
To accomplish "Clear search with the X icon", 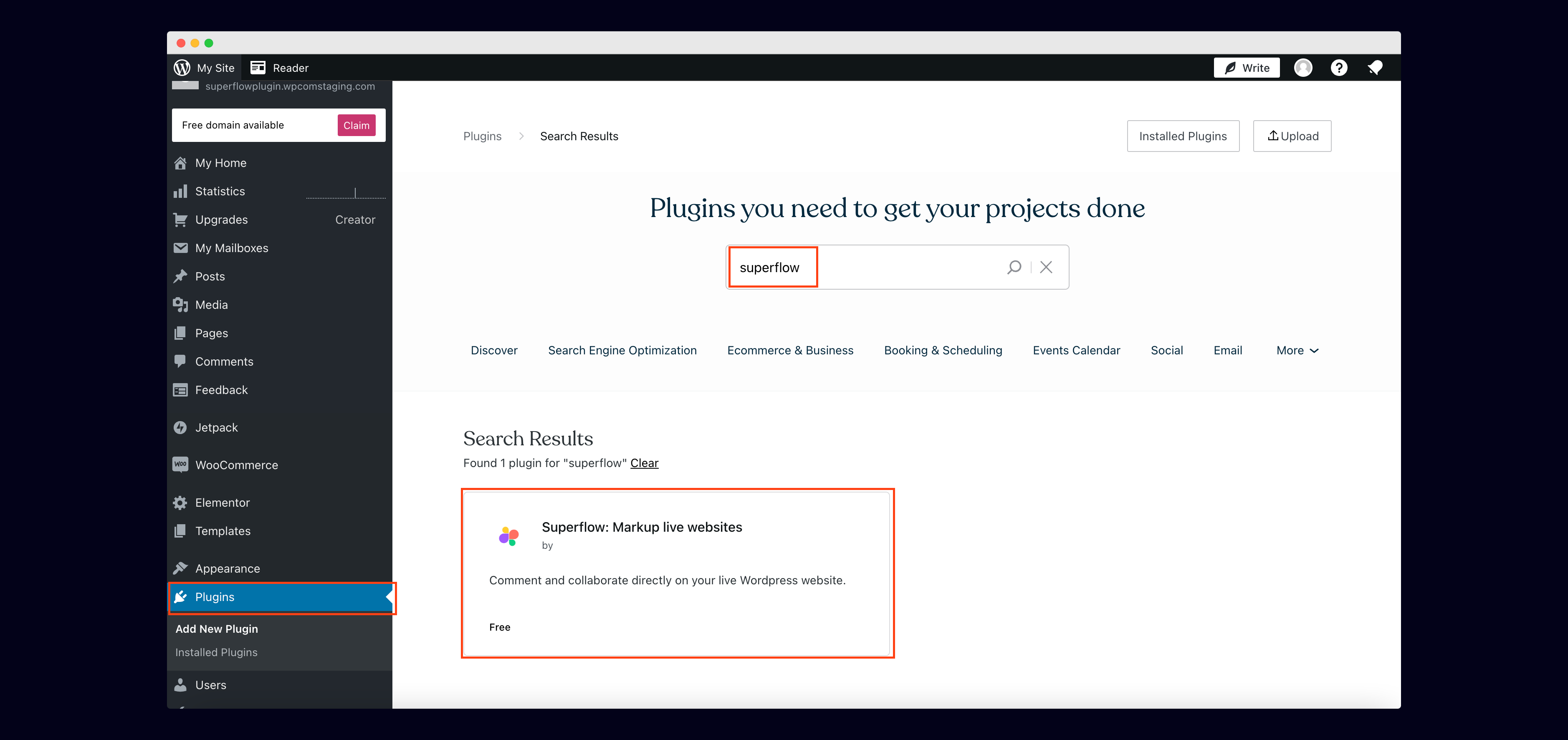I will point(1046,267).
